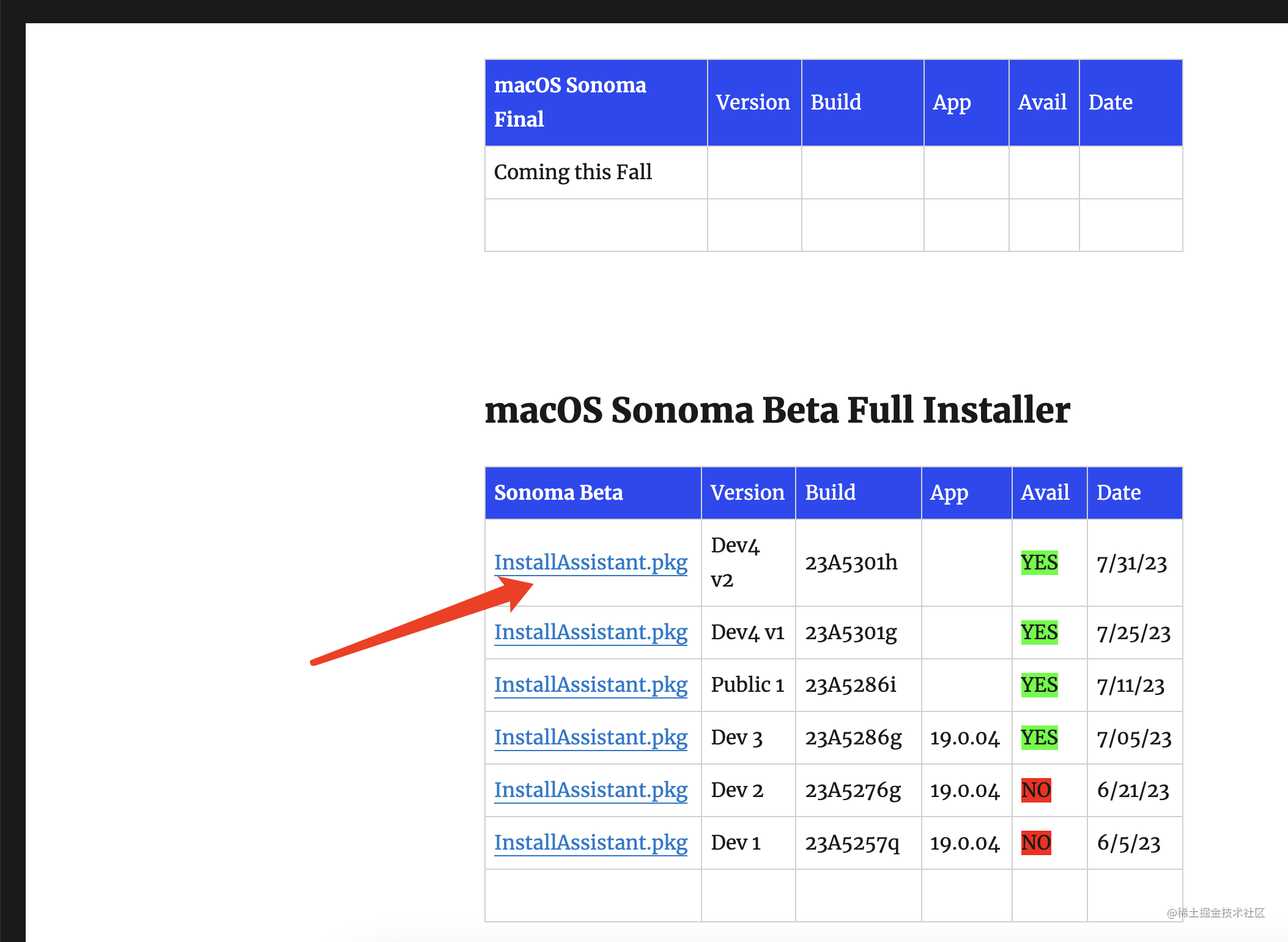Click the macOS Sonoma Beta Full Installer heading
This screenshot has width=1288, height=942.
777,409
